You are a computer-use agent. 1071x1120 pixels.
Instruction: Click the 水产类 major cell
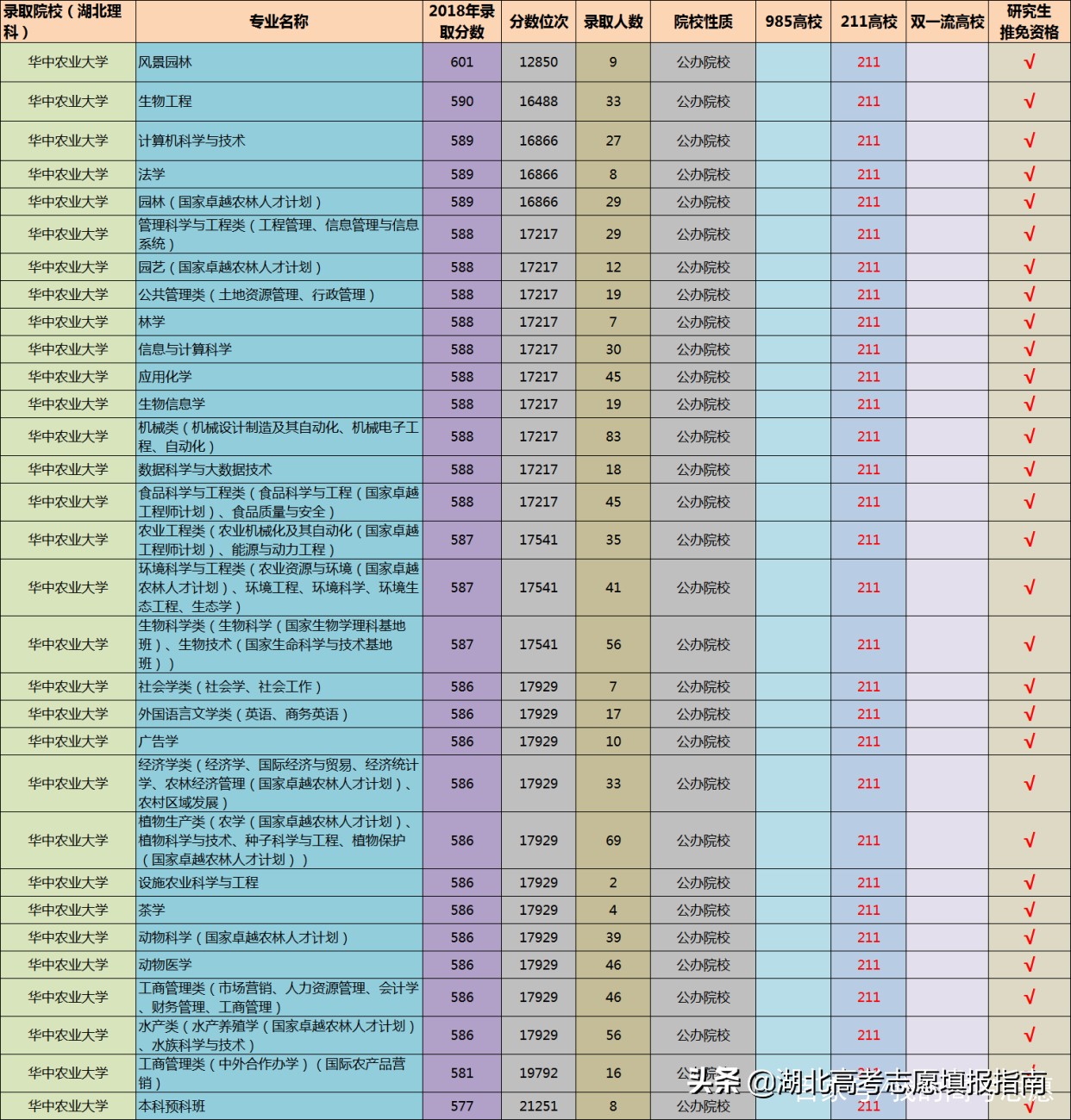tap(279, 1036)
